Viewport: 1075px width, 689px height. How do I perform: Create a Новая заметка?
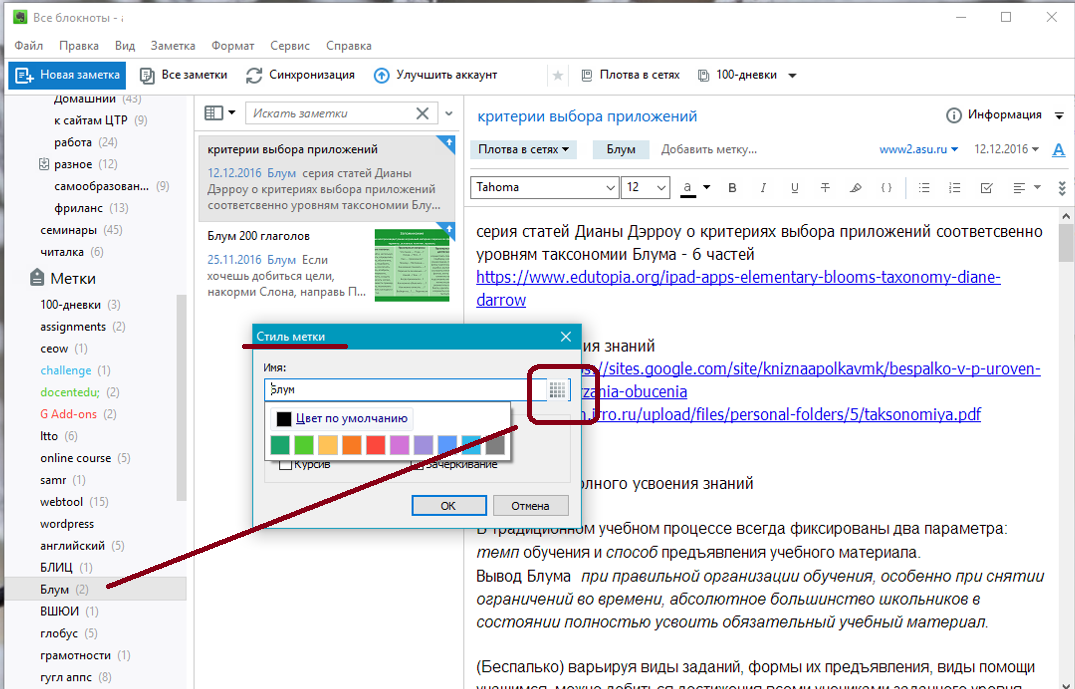coord(67,75)
